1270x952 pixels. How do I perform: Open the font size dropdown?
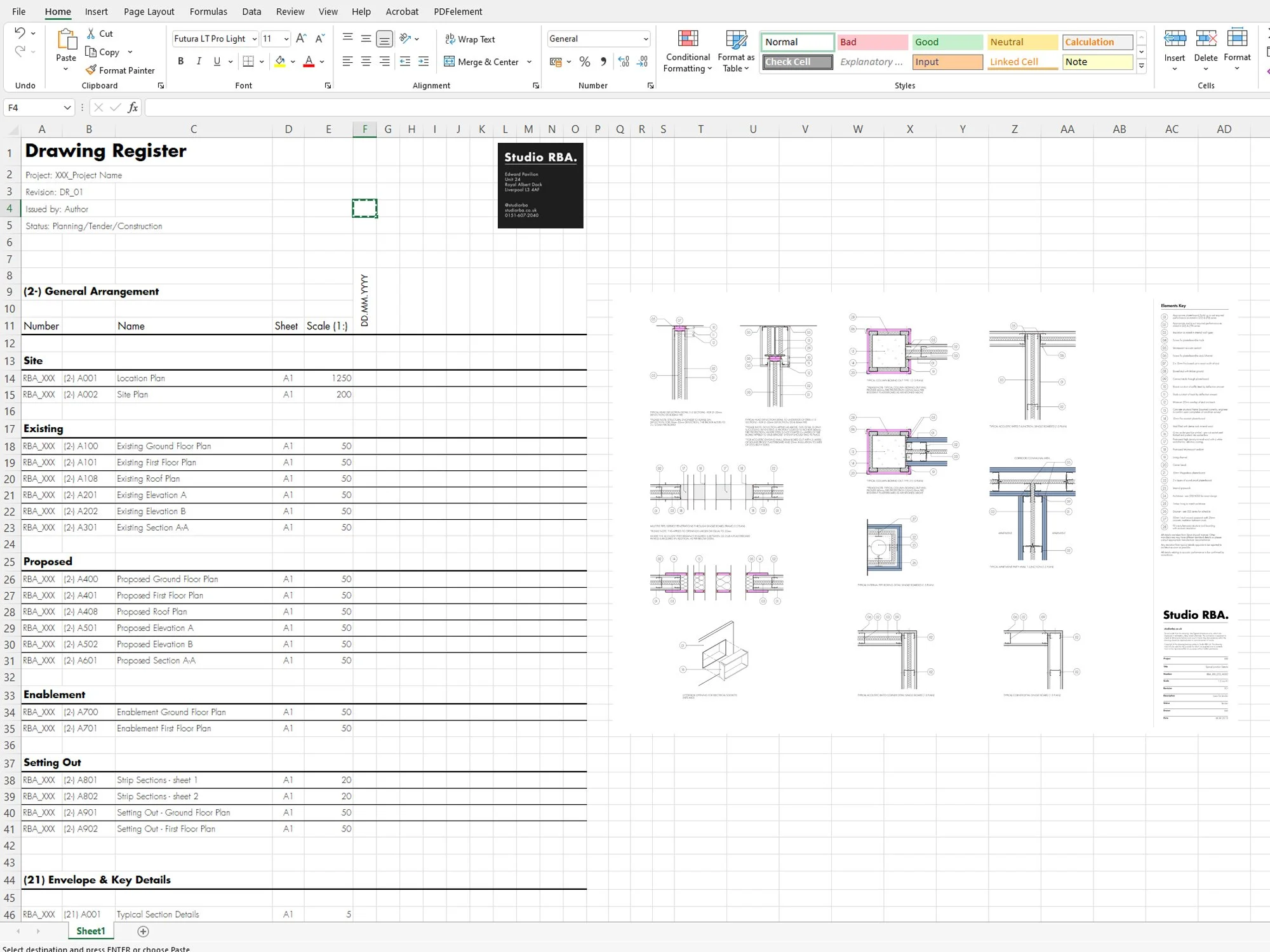point(287,39)
